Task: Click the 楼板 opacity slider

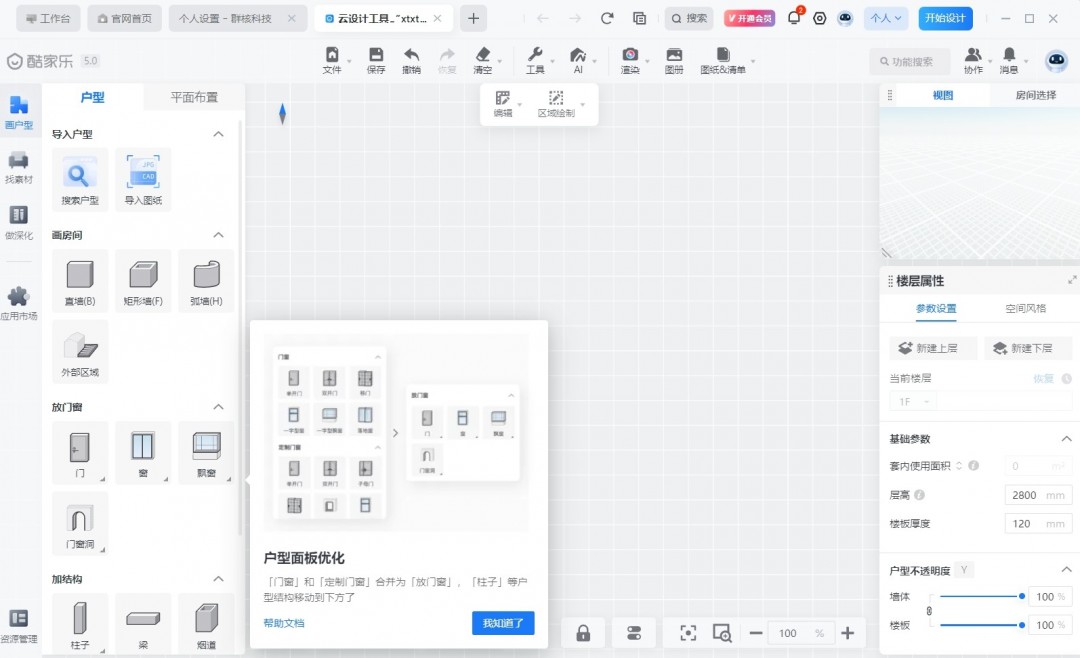Action: click(981, 625)
